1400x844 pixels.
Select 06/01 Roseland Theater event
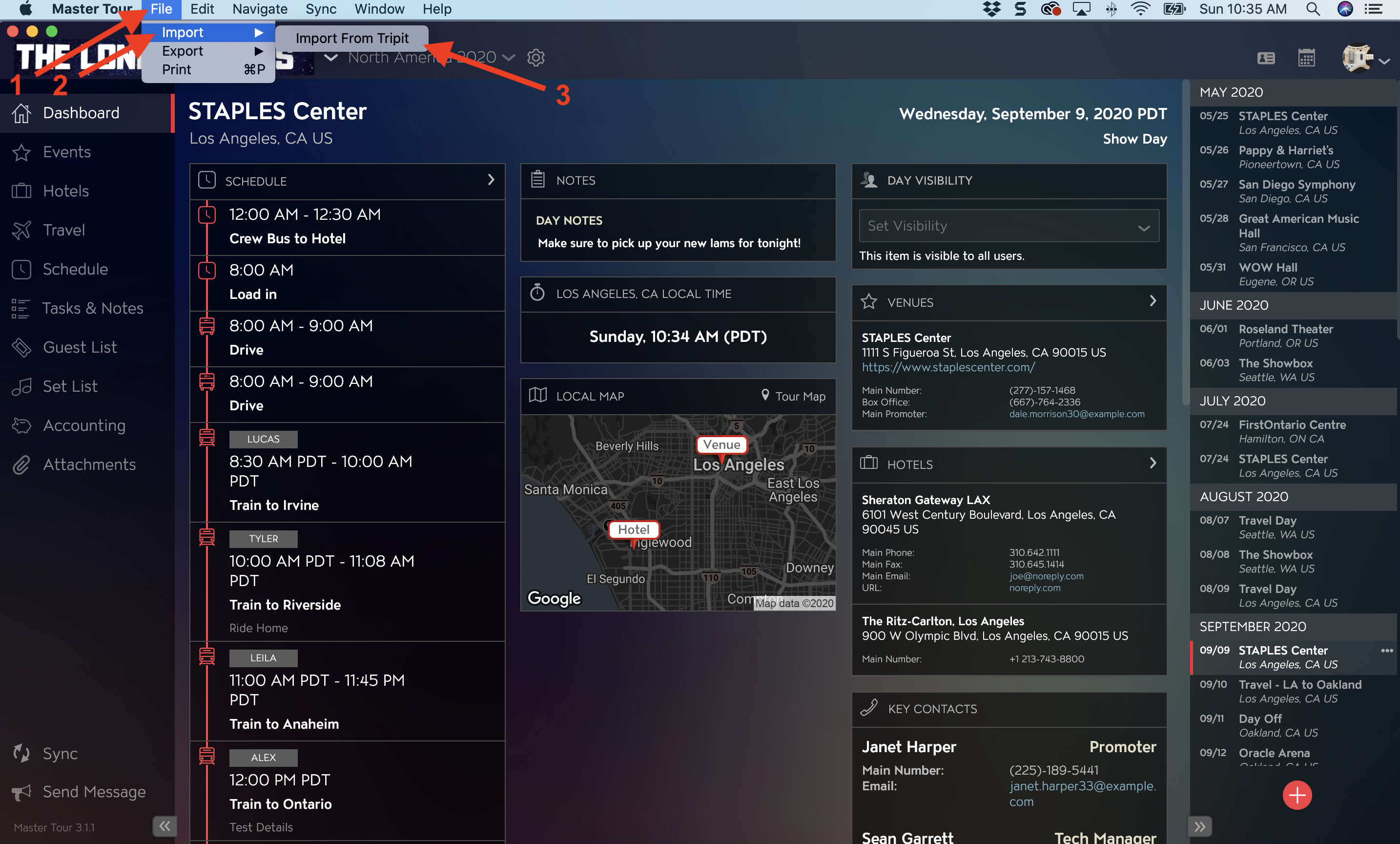tap(1293, 336)
